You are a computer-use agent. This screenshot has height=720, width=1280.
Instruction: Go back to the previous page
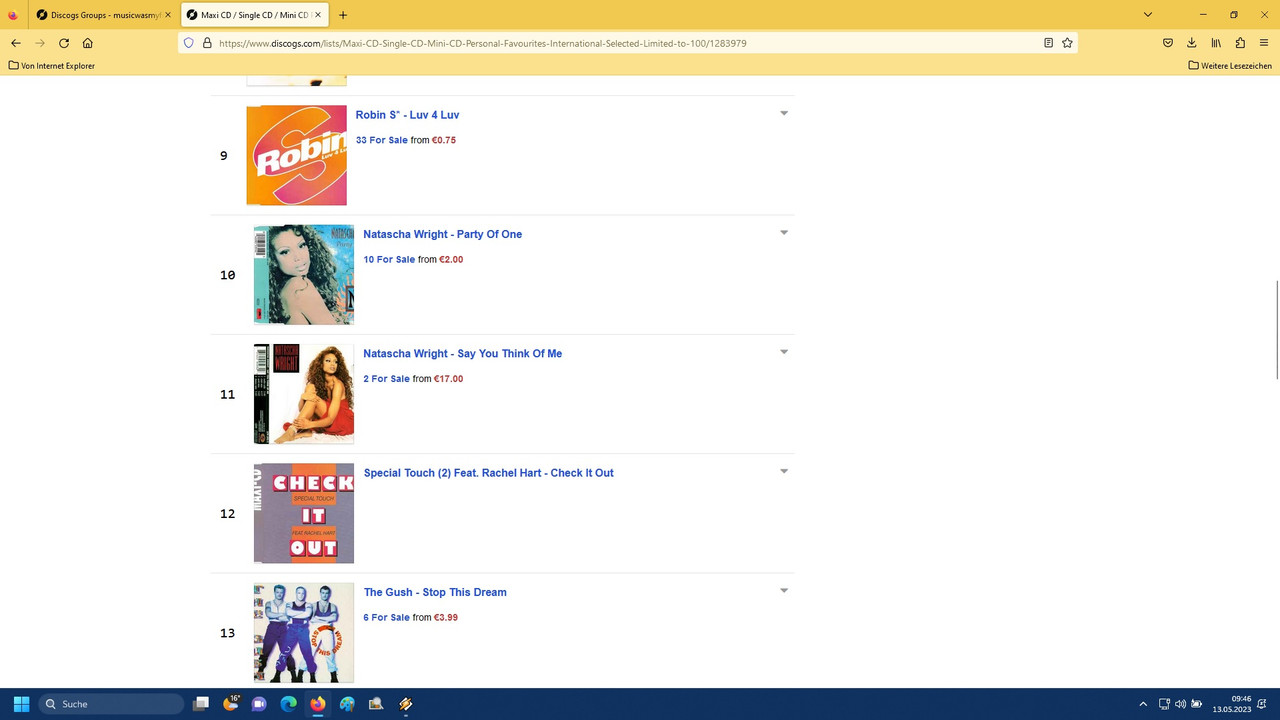point(16,43)
